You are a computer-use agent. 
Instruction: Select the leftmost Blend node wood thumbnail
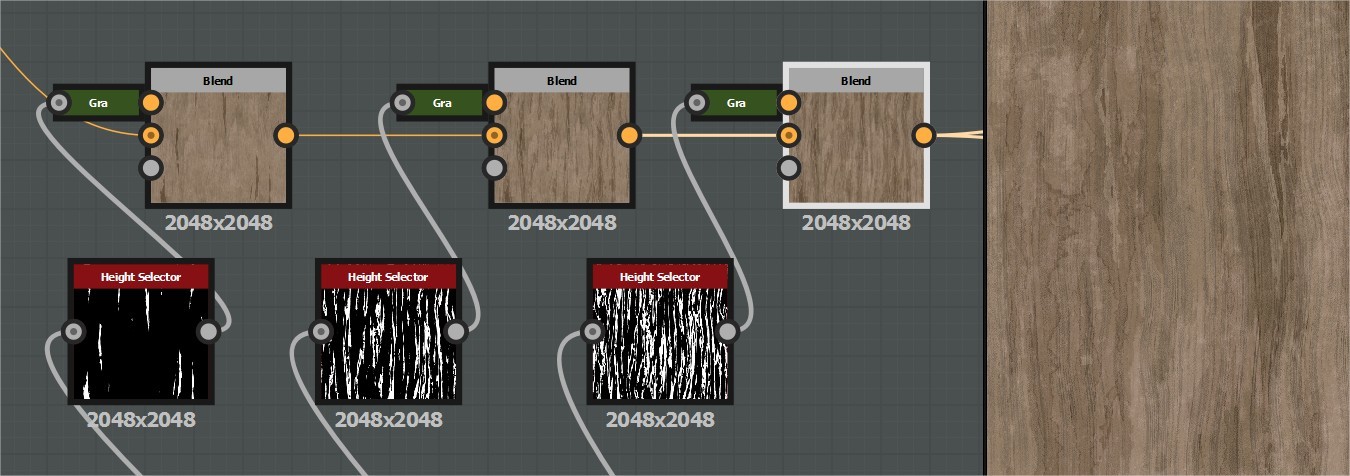[x=218, y=148]
